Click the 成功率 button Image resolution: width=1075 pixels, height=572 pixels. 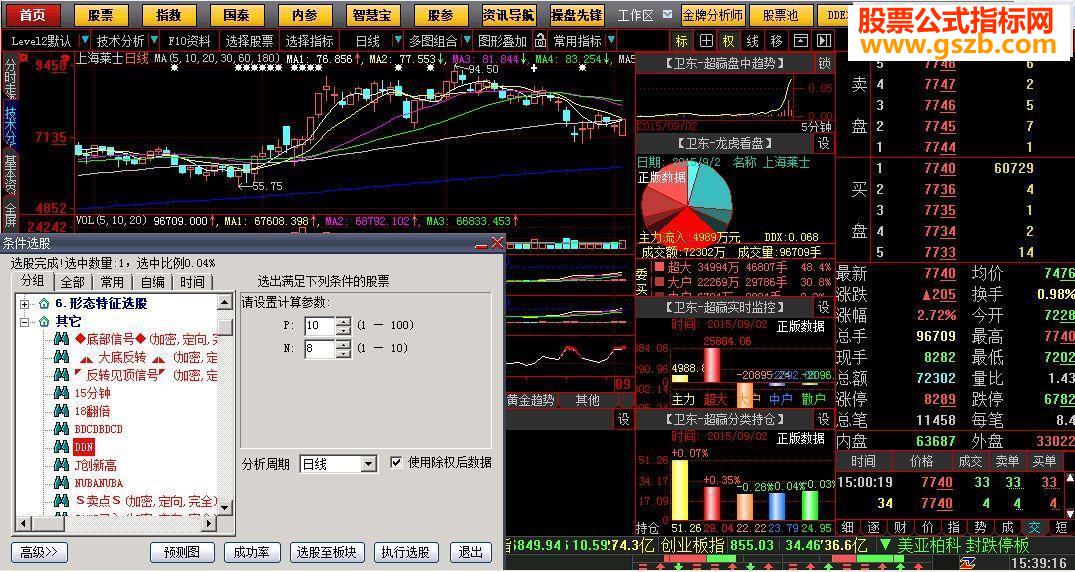click(x=252, y=552)
